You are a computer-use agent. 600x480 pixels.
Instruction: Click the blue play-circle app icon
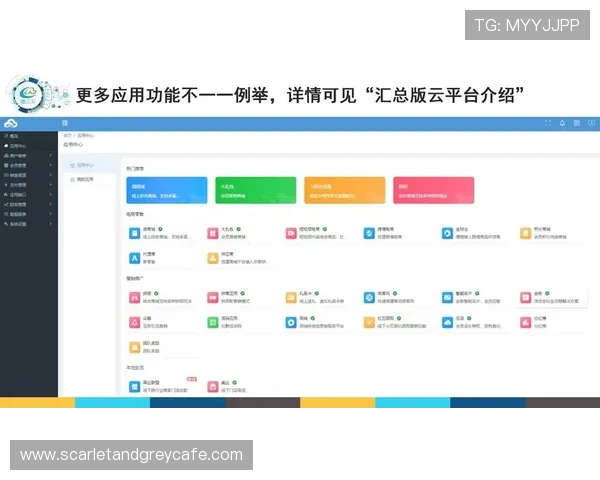(291, 323)
